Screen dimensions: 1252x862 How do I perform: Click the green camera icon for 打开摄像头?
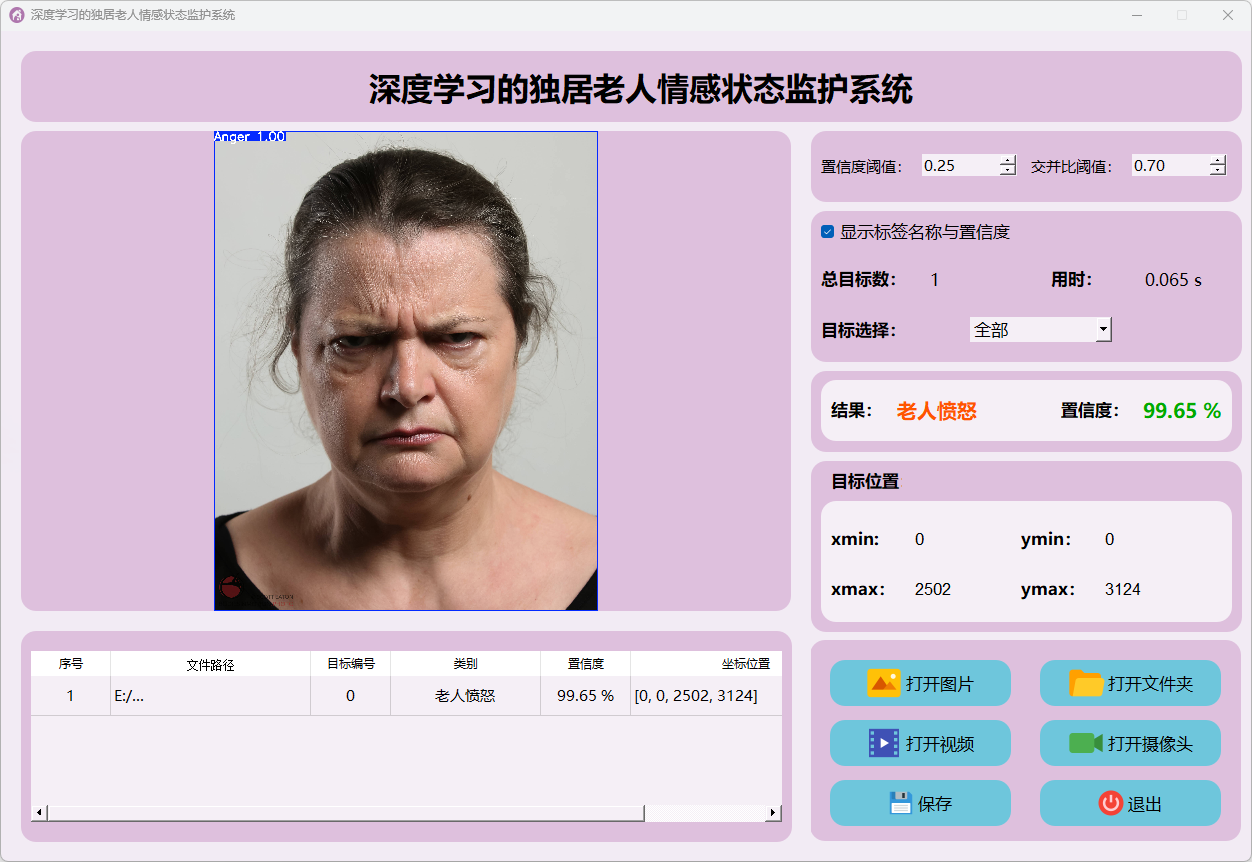click(1085, 743)
